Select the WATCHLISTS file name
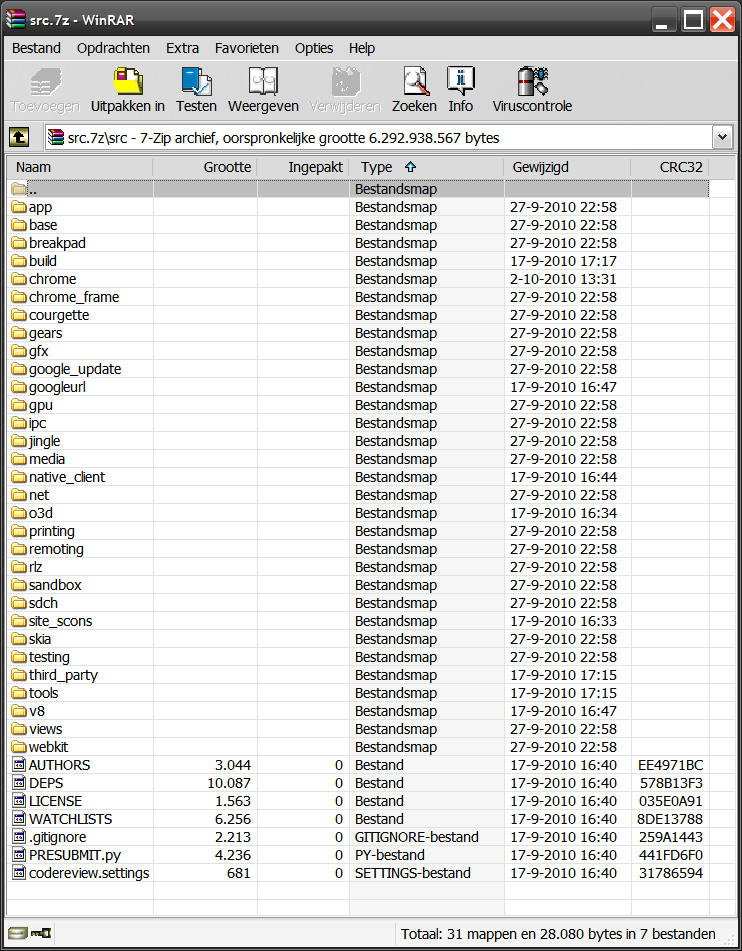742x951 pixels. [70, 819]
